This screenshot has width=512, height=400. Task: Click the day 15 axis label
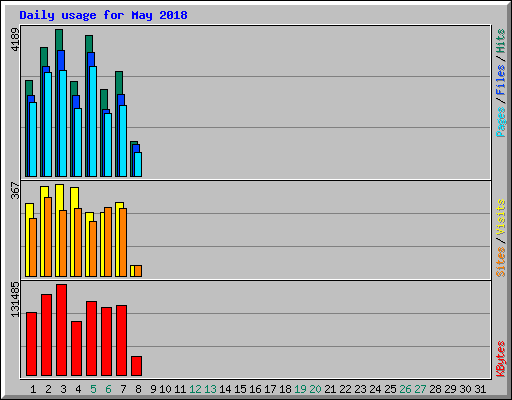point(240,389)
